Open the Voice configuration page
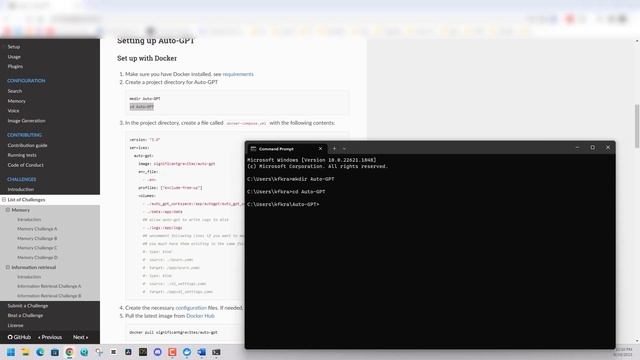Viewport: 640px width, 360px height. point(13,111)
